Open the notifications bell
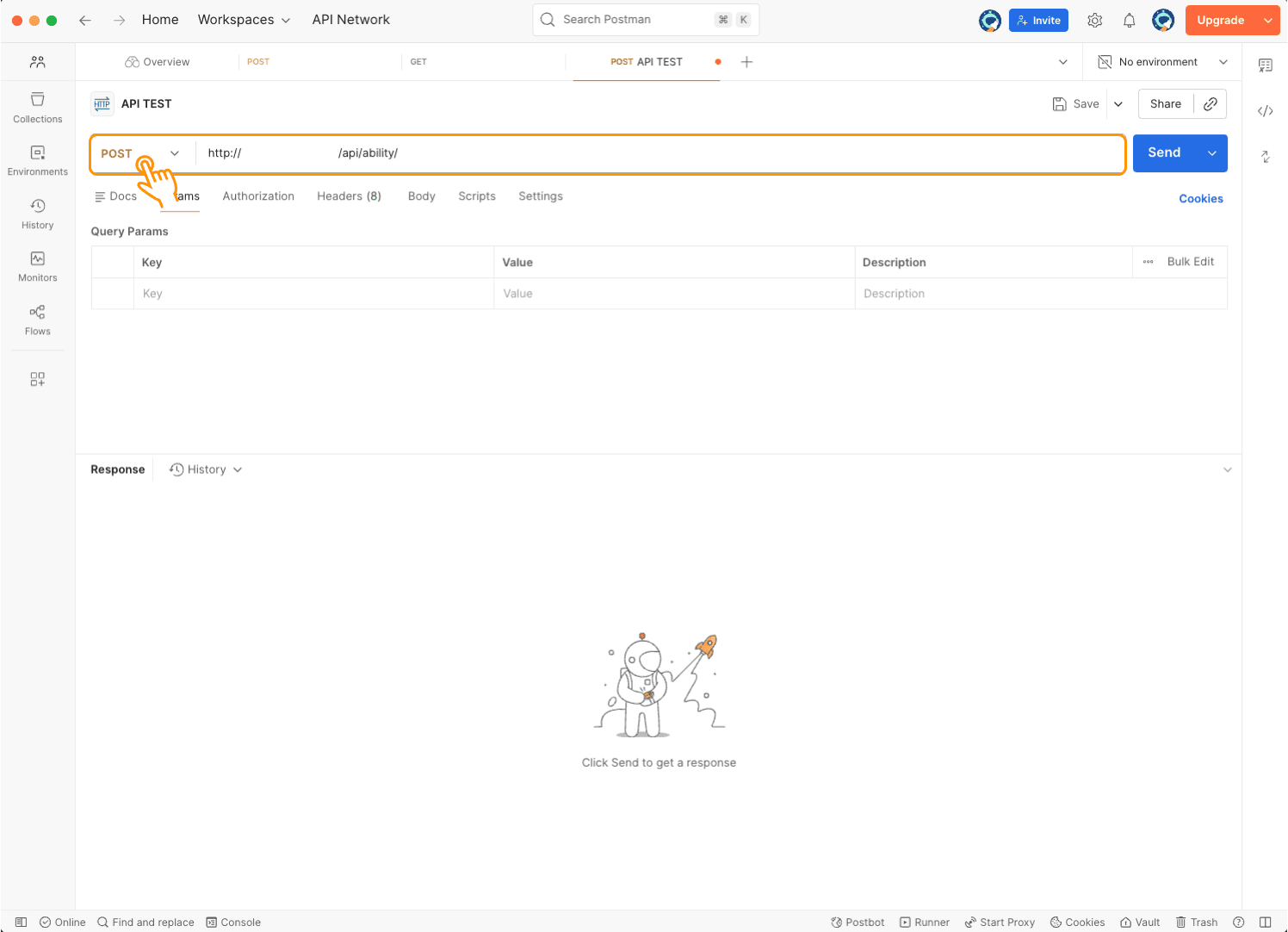Viewport: 1288px width, 932px height. 1130,20
